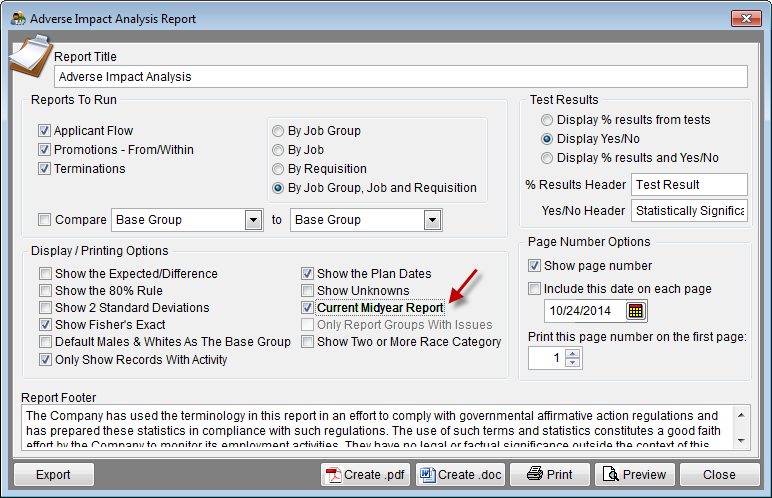The width and height of the screenshot is (772, 498).
Task: Click the Print button
Action: point(549,474)
